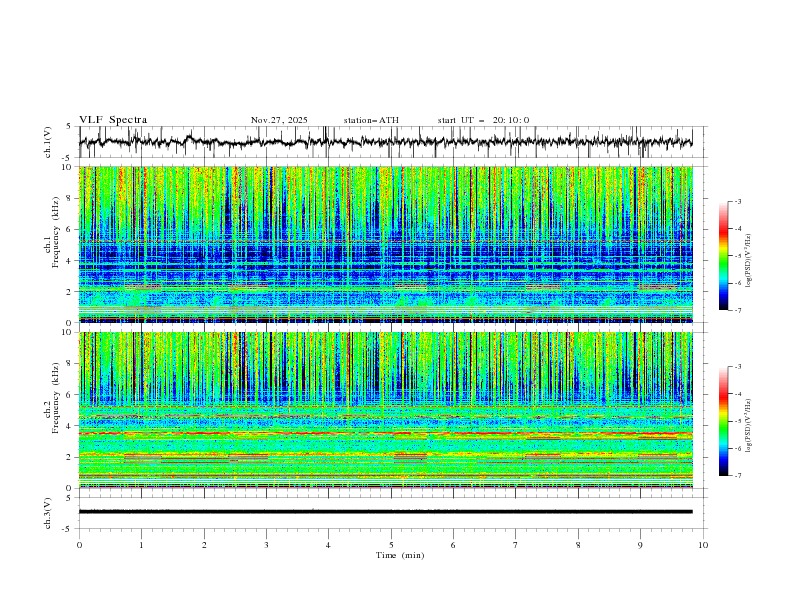The height and width of the screenshot is (612, 792).
Task: Click the ch.2 "Frequency (kHz)" axis label
Action: [55, 397]
